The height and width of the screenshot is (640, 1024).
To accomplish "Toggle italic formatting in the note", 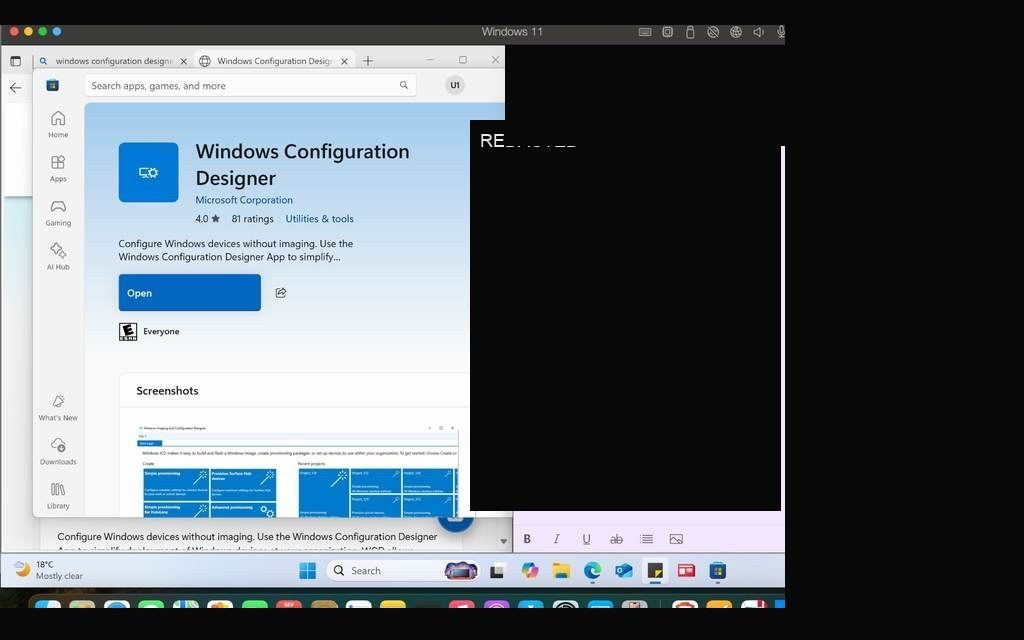I will (556, 539).
